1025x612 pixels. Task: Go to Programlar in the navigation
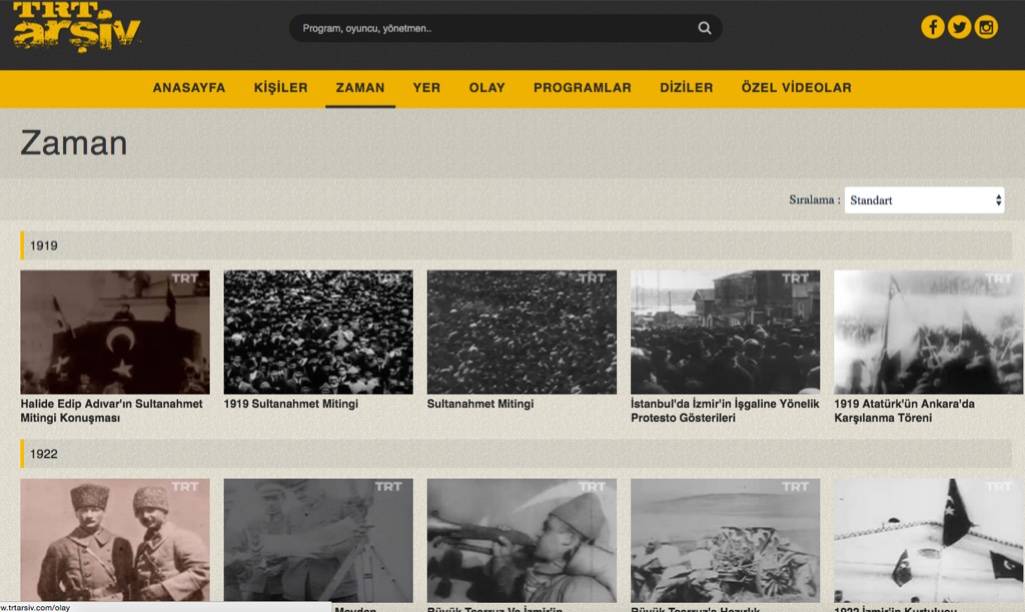[582, 88]
